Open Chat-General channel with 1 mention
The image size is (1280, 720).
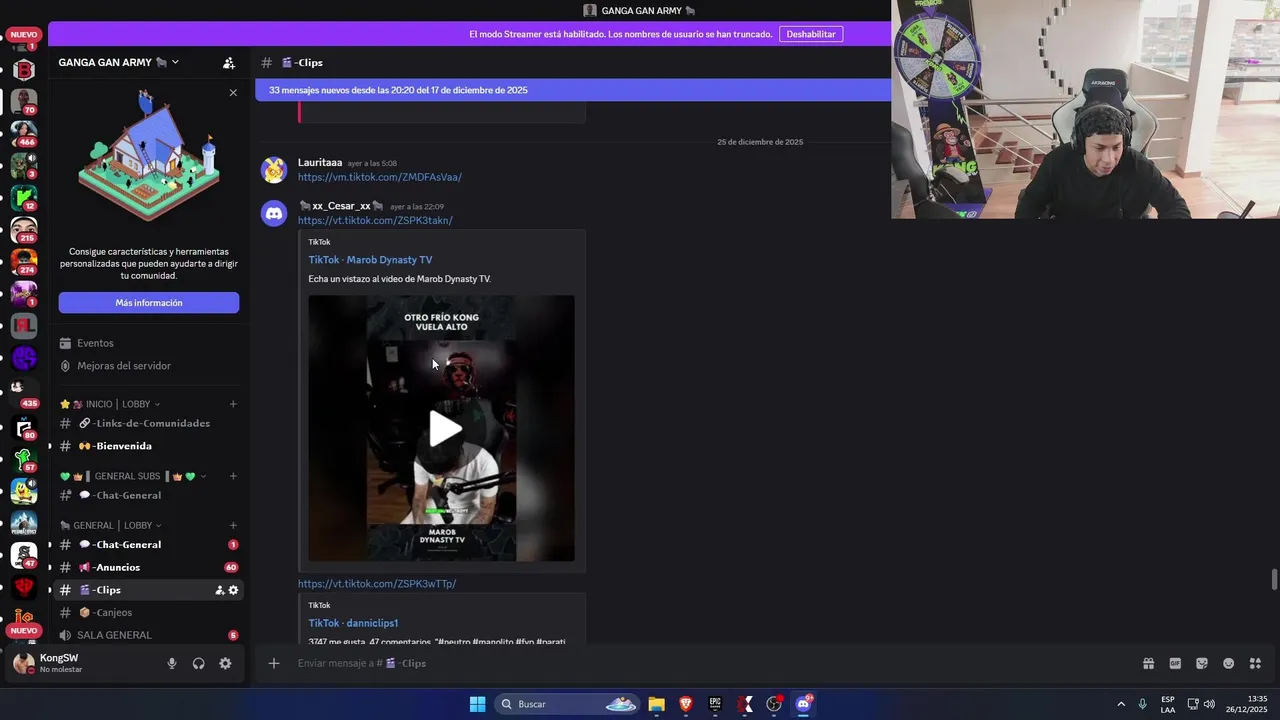coord(148,545)
